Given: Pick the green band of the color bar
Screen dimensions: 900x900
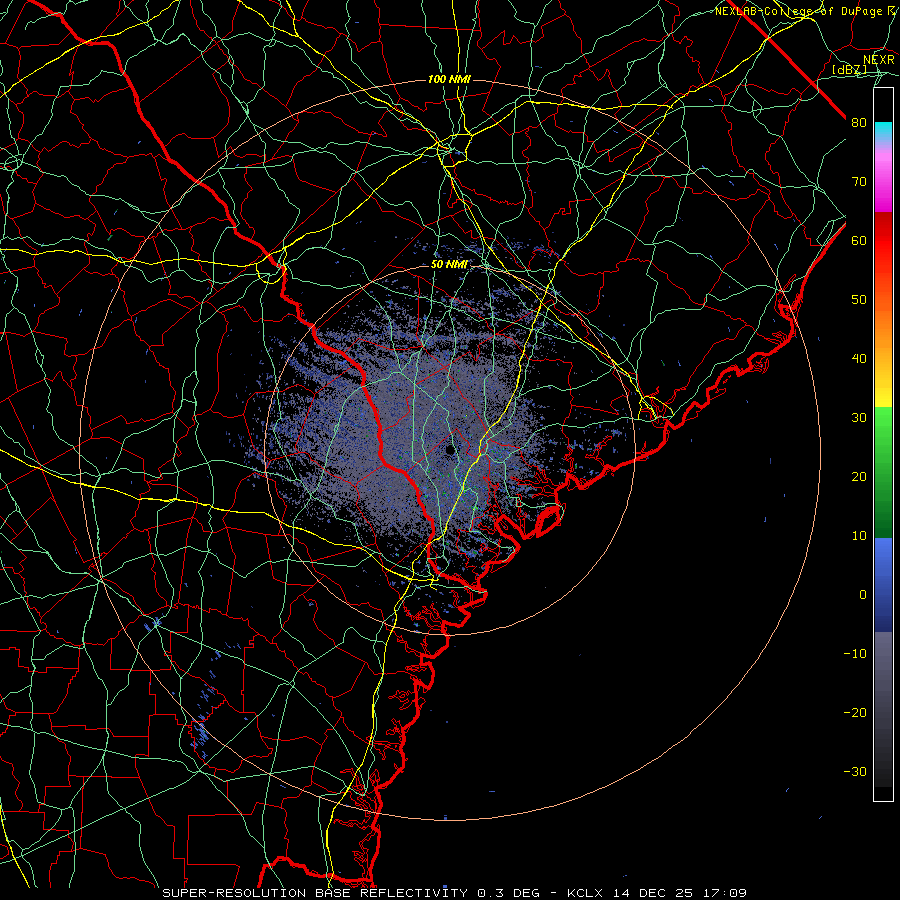Looking at the screenshot, I should point(883,472).
